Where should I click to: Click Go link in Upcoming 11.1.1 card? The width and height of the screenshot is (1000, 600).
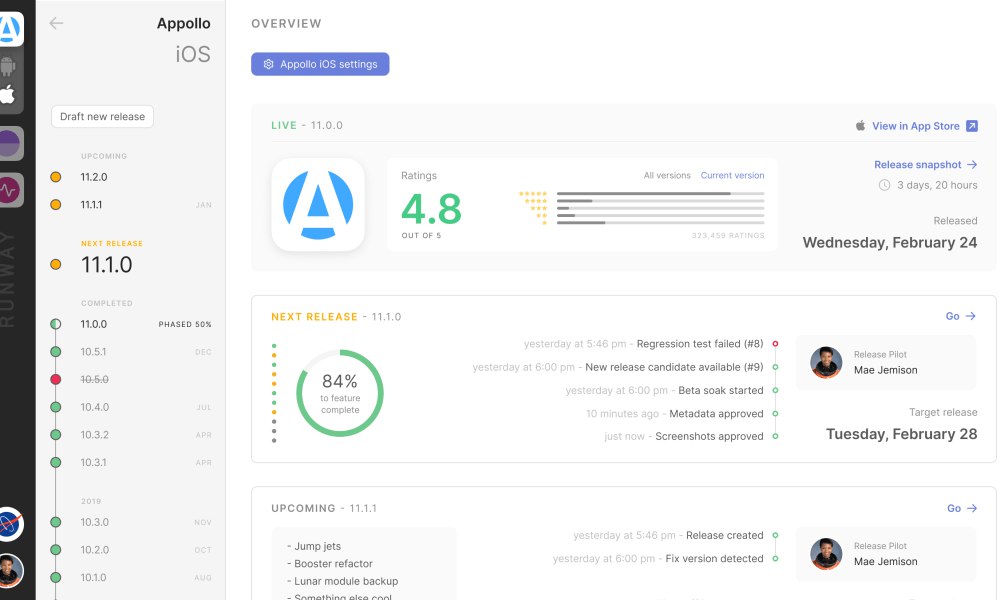coord(953,508)
